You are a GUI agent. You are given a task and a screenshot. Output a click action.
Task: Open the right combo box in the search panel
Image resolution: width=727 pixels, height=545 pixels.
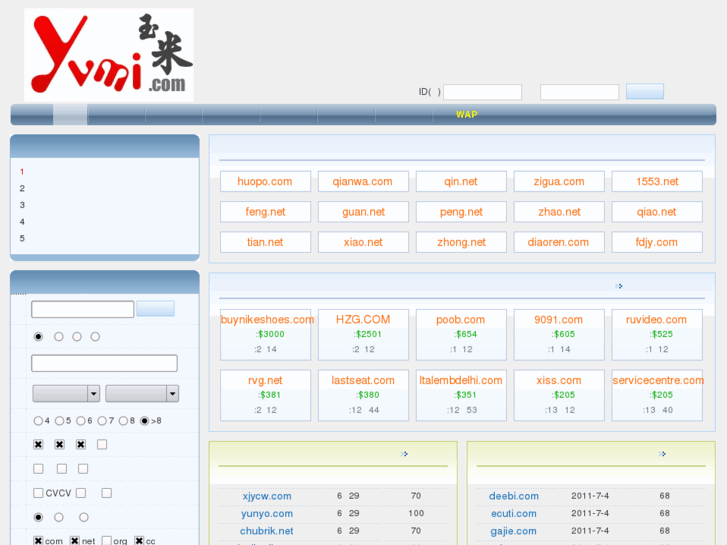[142, 394]
